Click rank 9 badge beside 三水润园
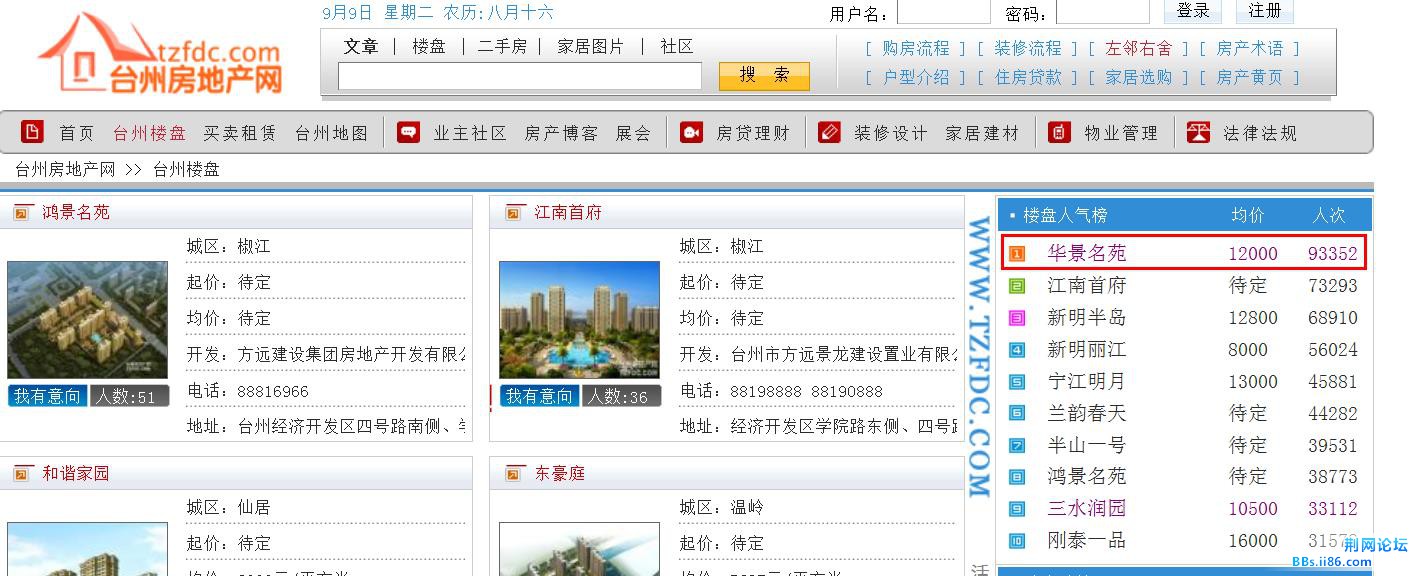This screenshot has height=576, width=1421. point(1017,509)
